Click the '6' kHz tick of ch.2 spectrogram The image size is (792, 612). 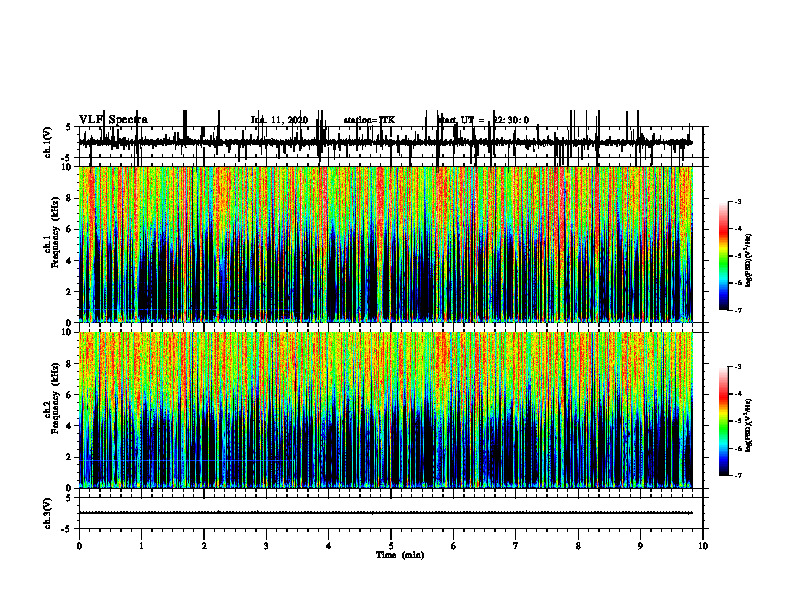69,395
